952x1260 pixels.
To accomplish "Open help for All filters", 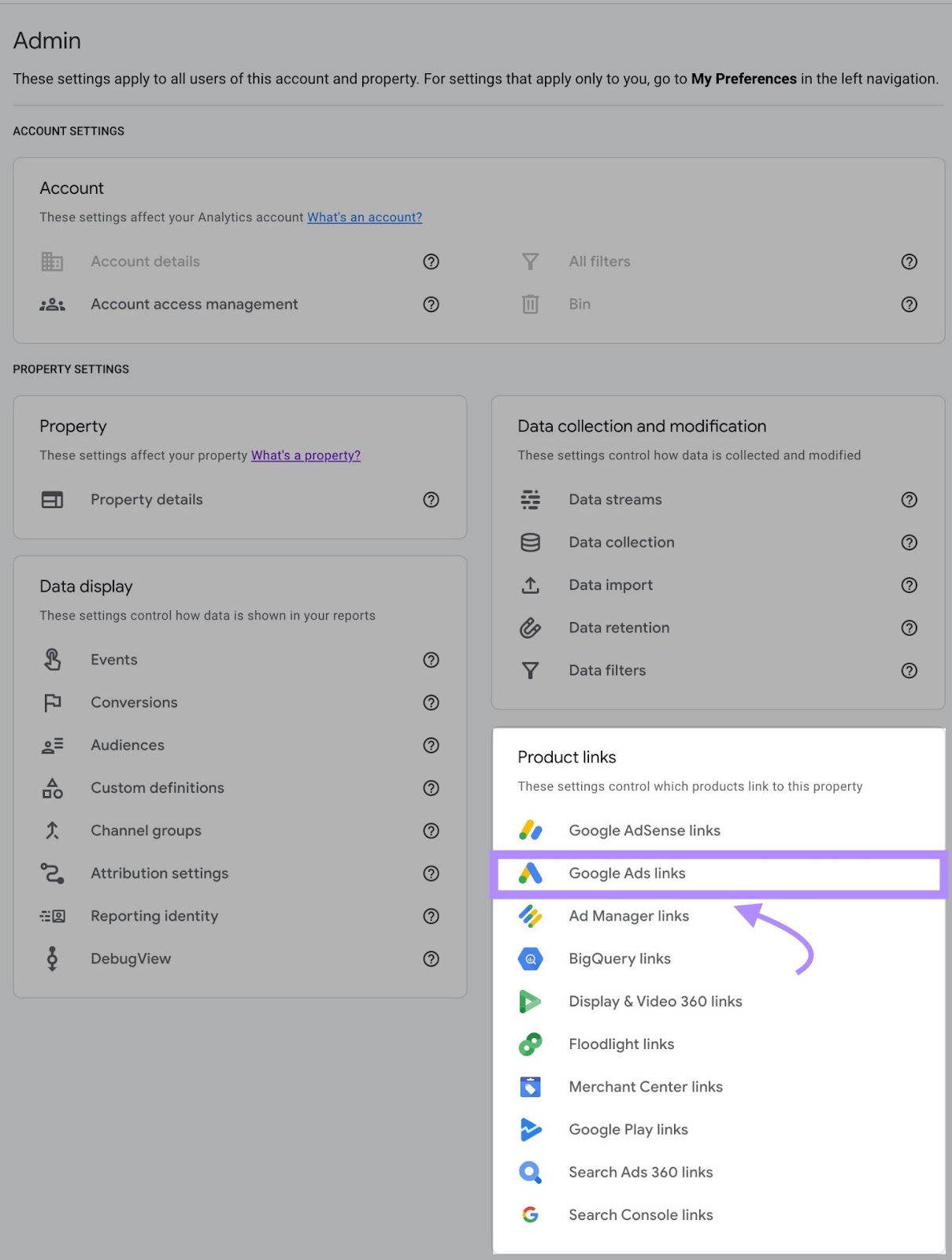I will 909,261.
